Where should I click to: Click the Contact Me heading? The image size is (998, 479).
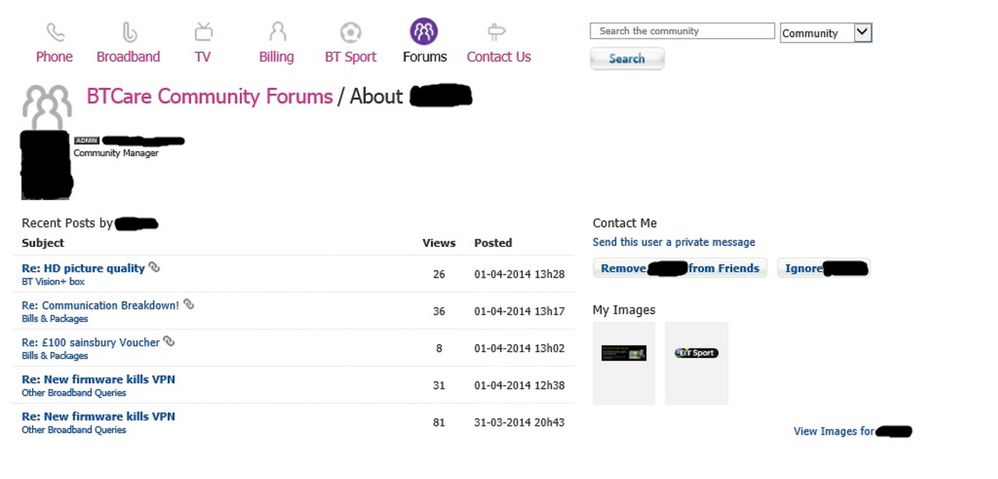[x=624, y=223]
